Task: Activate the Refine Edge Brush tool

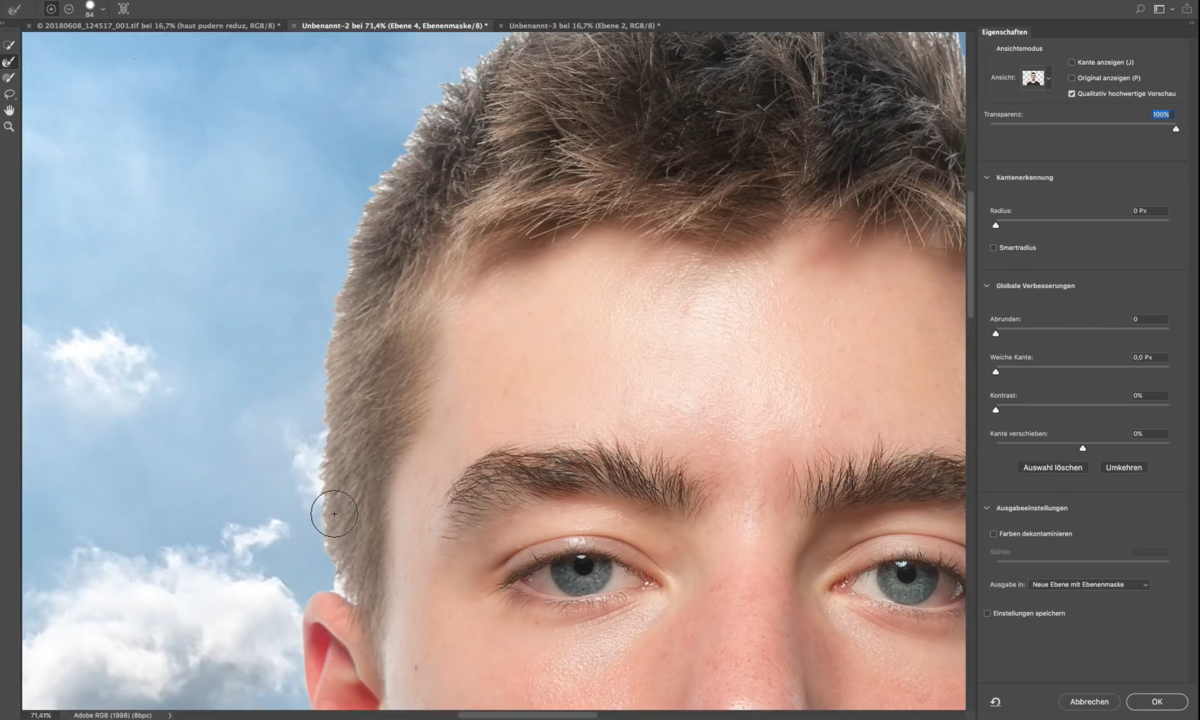Action: [10, 62]
